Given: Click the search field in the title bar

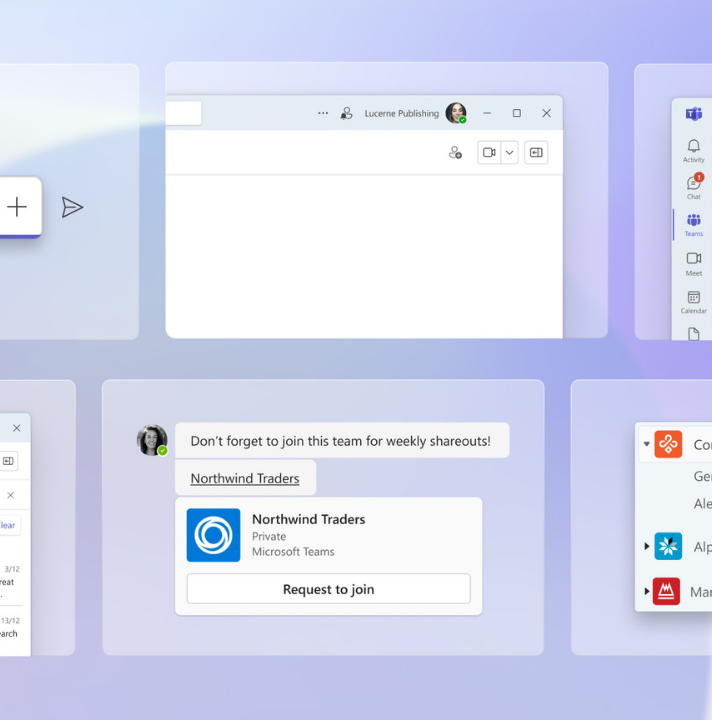Looking at the screenshot, I should tap(184, 113).
